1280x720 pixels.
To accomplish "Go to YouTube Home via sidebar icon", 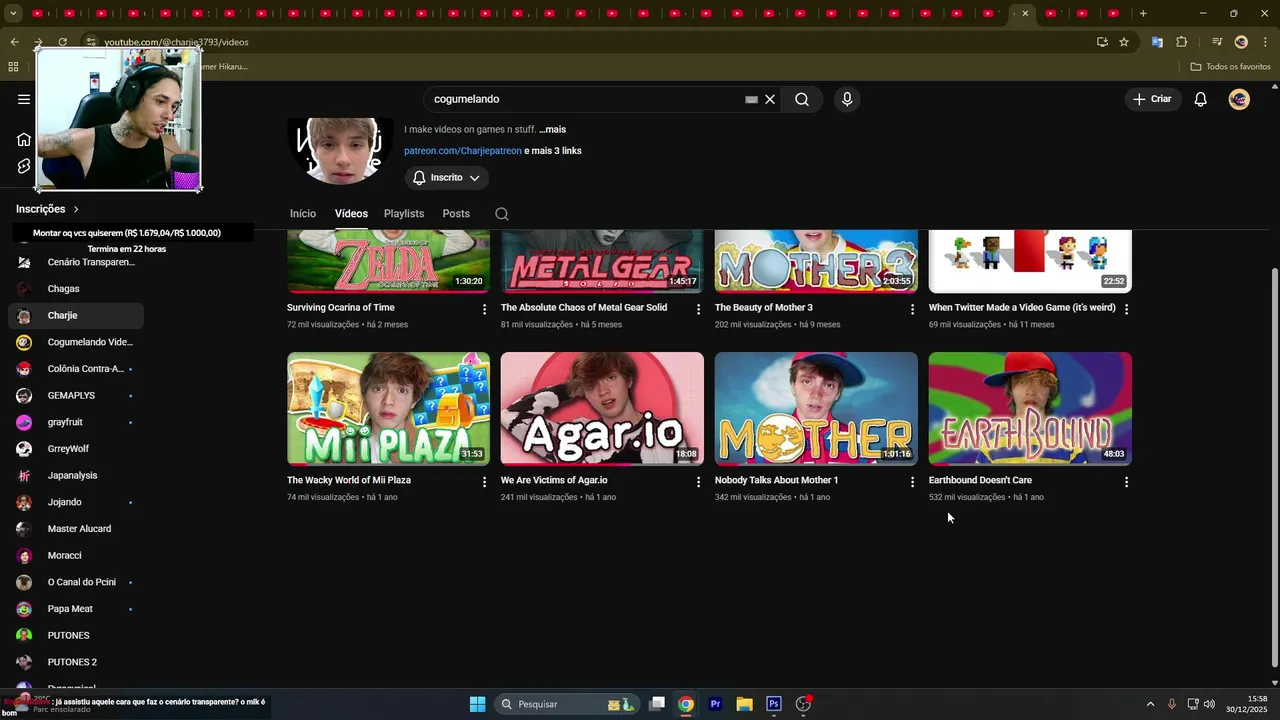I will click(24, 139).
